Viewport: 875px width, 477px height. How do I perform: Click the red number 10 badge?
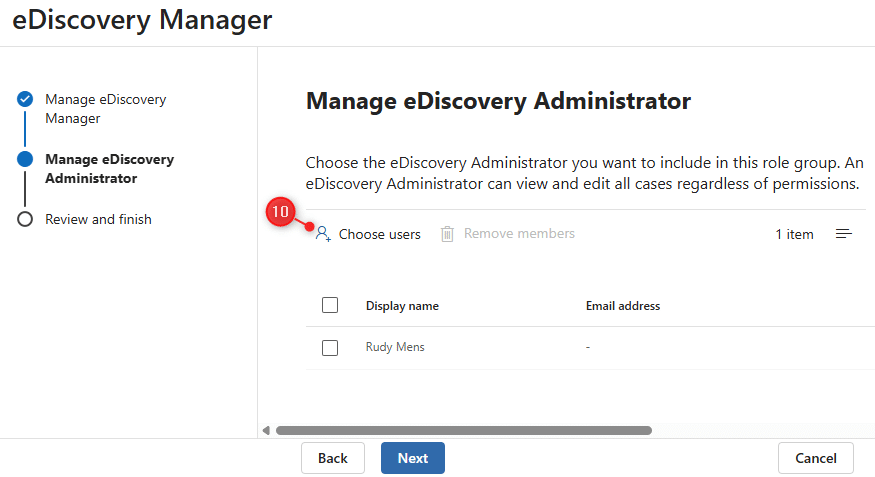(x=281, y=212)
